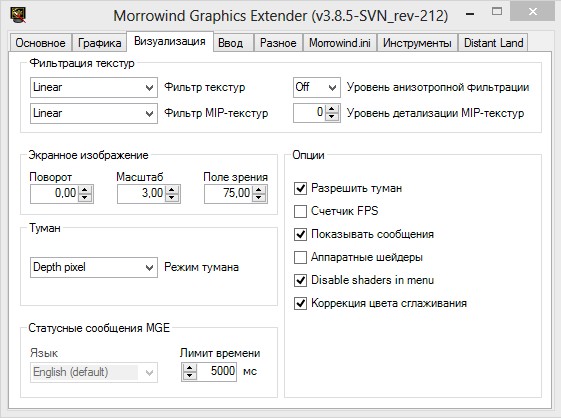Minimize the Morrowind Graphics Extender window
Screen dimensions: 561x418
pos(471,14)
